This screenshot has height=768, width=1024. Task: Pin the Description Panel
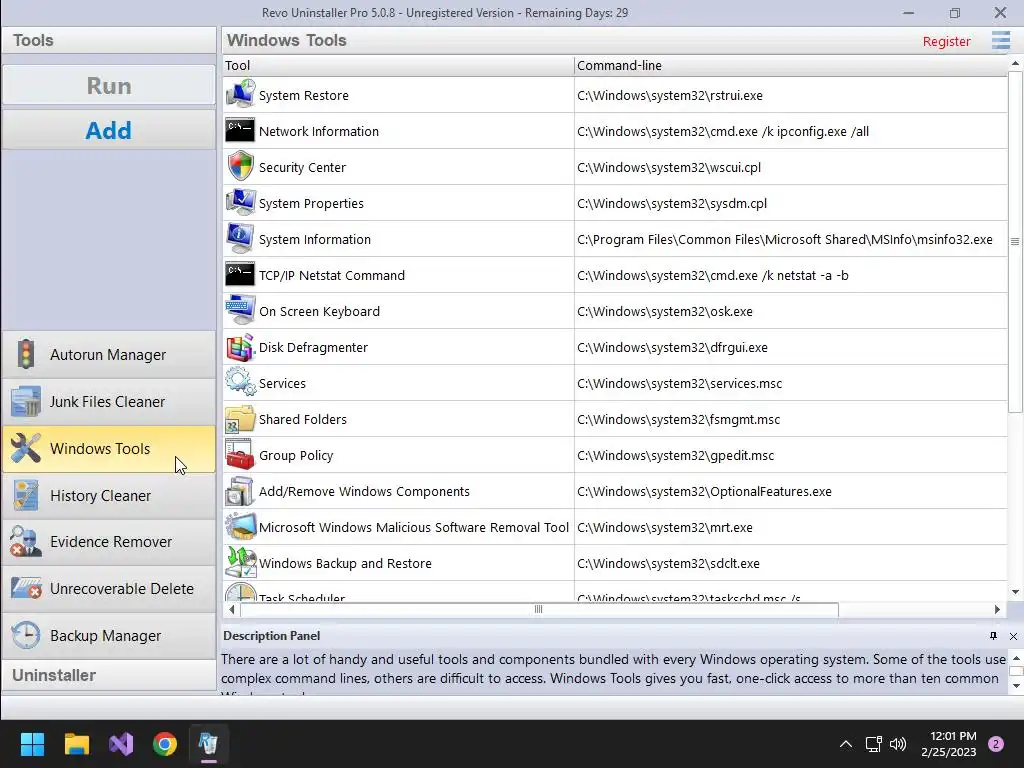pos(993,635)
